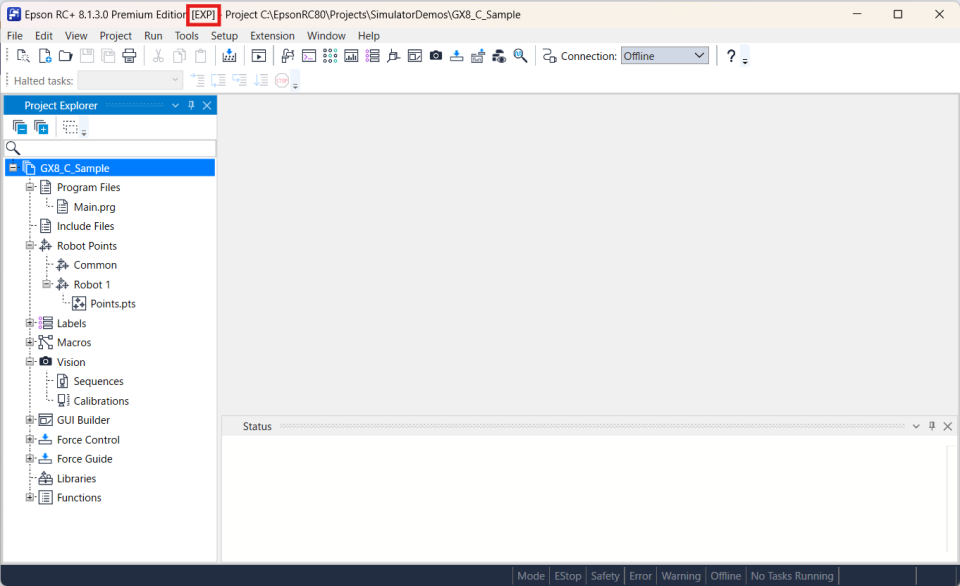Expand the GUI Builder tree node

click(x=30, y=420)
